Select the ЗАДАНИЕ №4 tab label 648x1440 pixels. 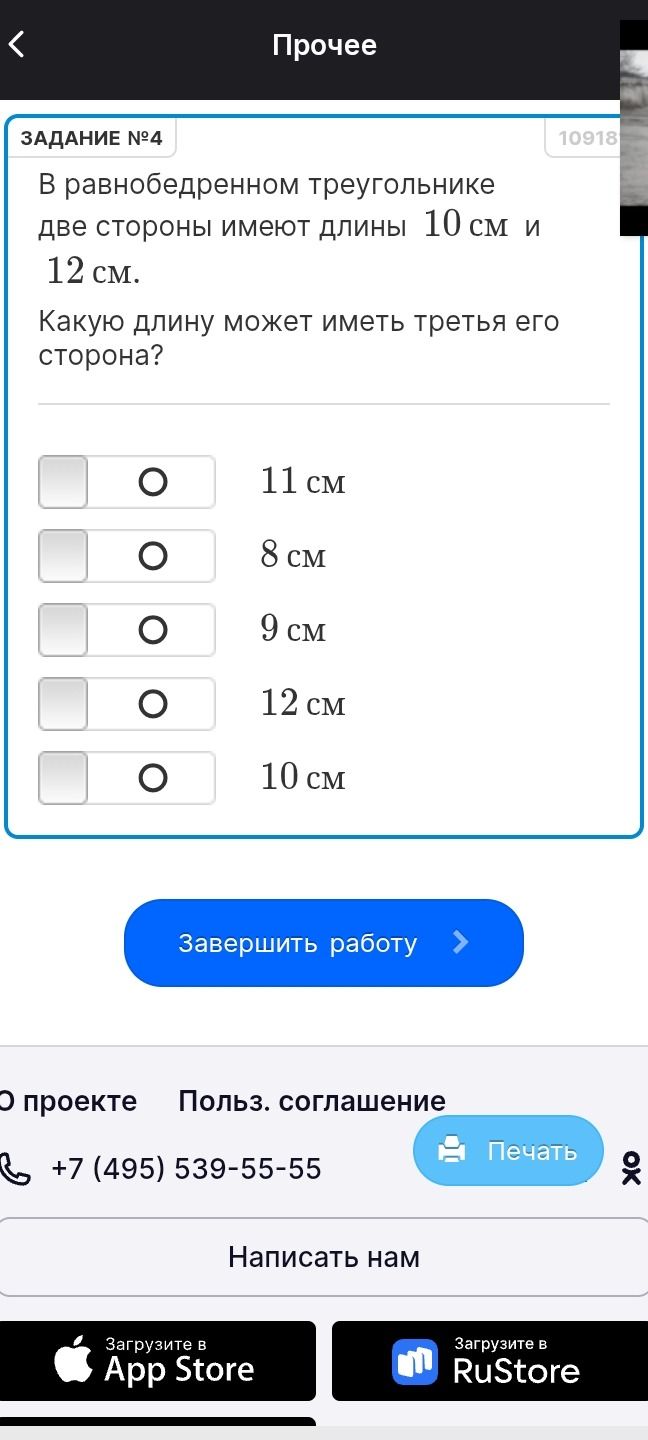click(91, 138)
